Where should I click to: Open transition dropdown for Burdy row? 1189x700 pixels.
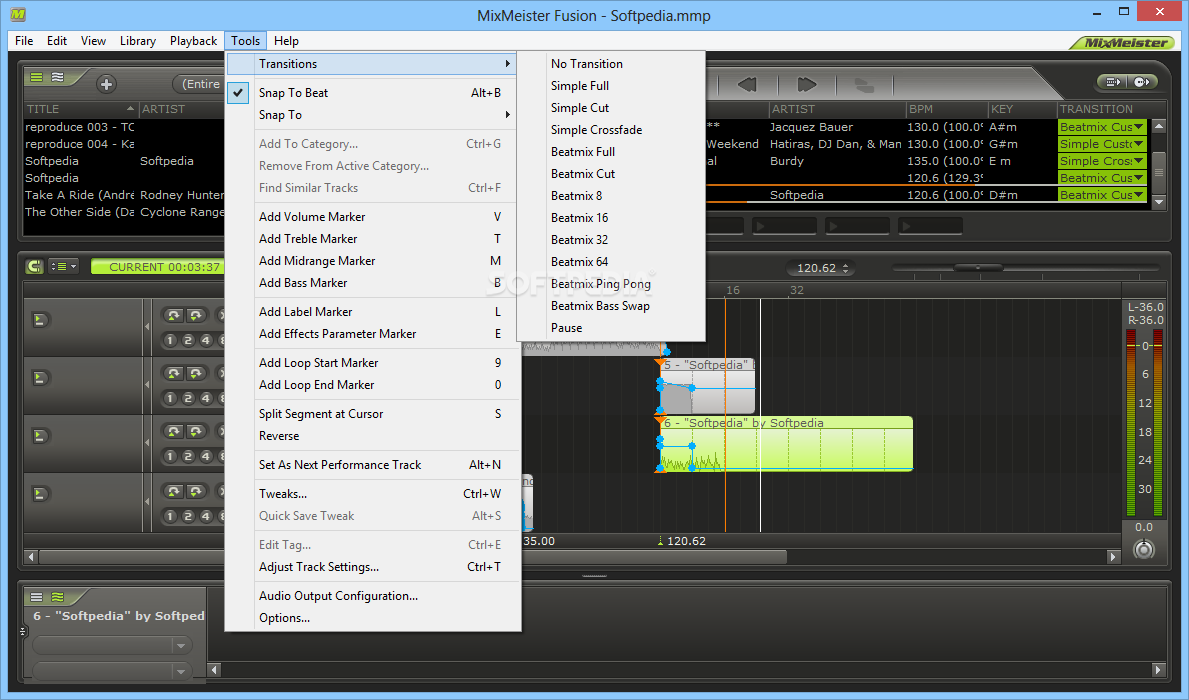tap(1138, 161)
